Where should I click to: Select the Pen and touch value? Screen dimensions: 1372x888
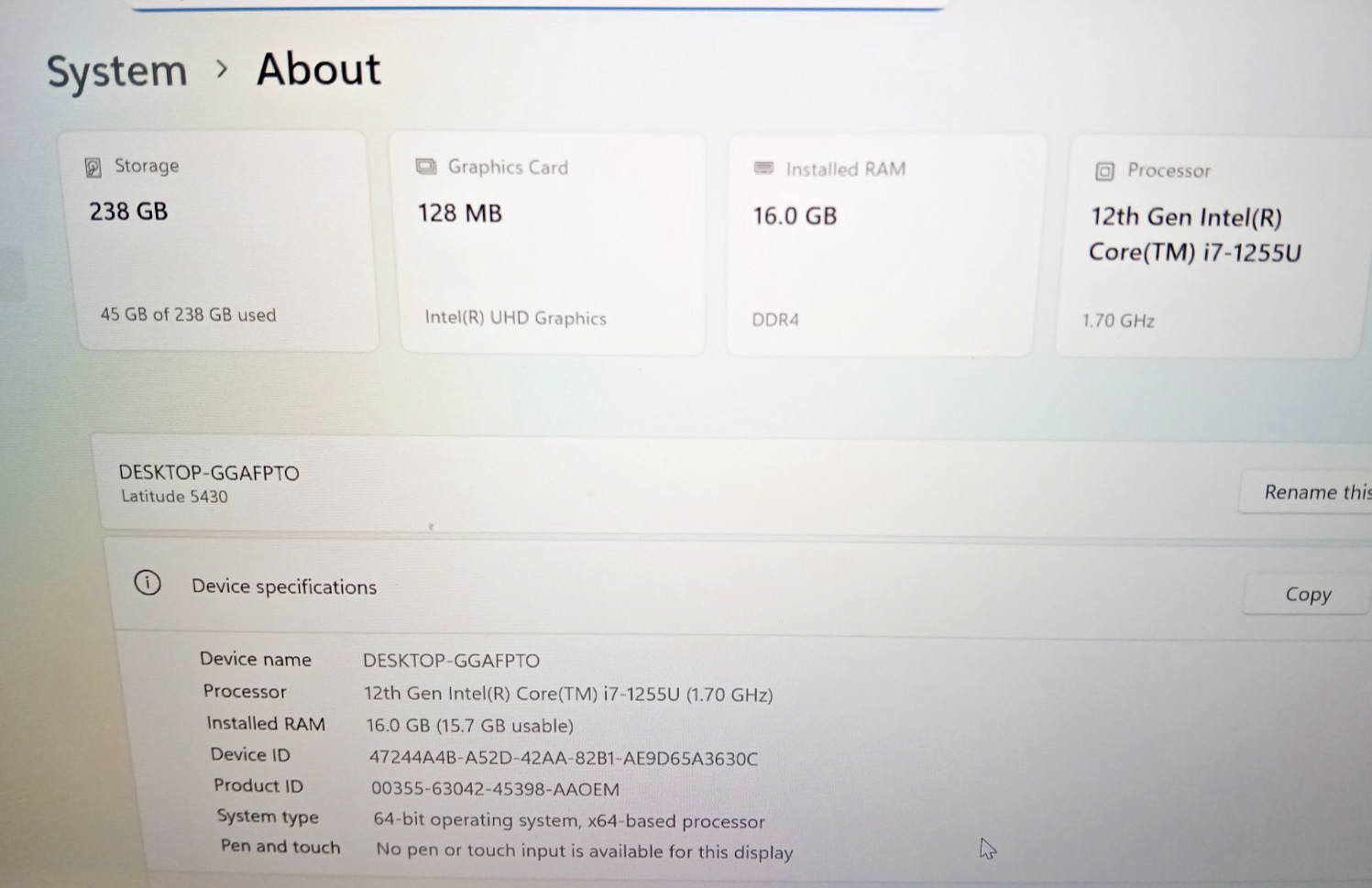pyautogui.click(x=585, y=851)
